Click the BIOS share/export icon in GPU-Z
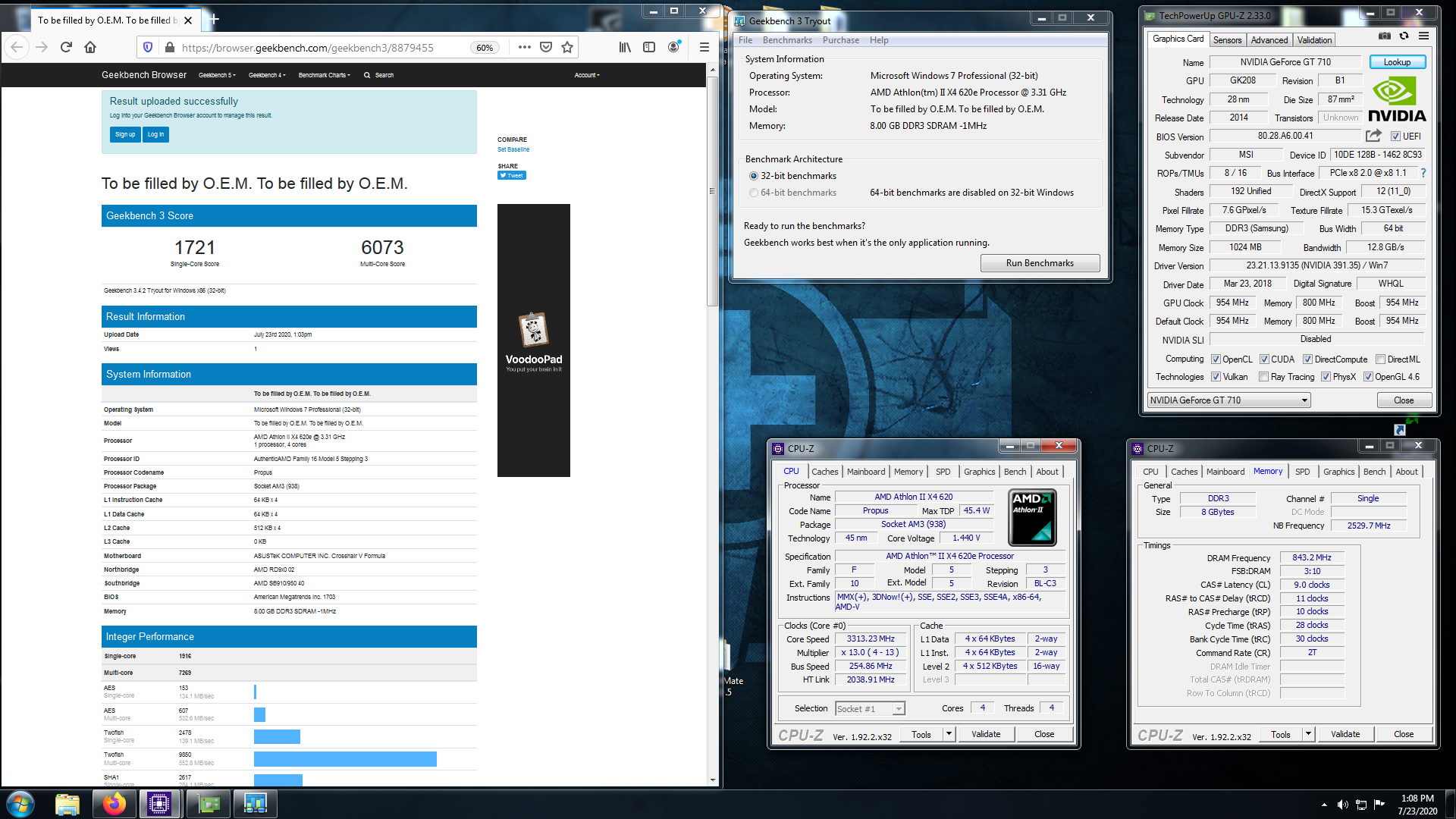1456x819 pixels. 1373,136
